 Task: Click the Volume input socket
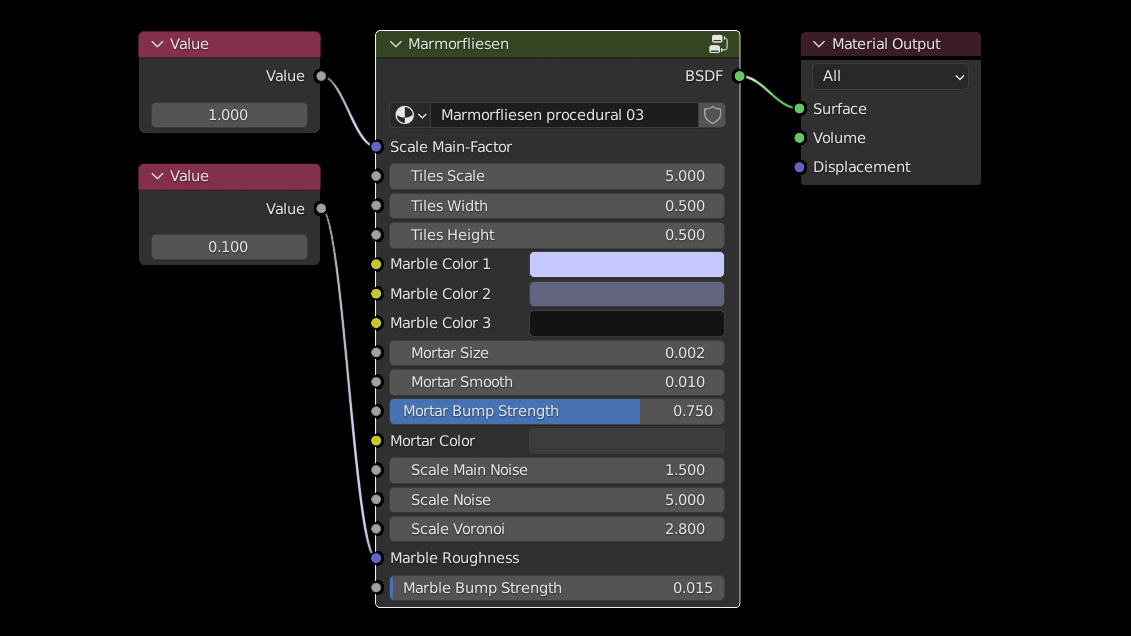(x=799, y=138)
